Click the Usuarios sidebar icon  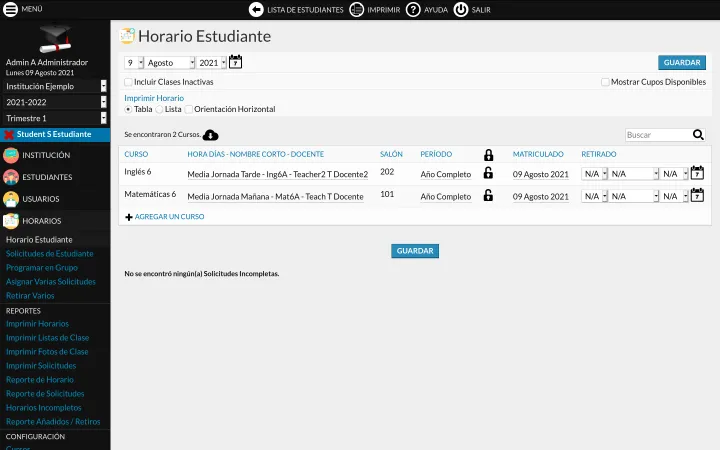point(11,199)
